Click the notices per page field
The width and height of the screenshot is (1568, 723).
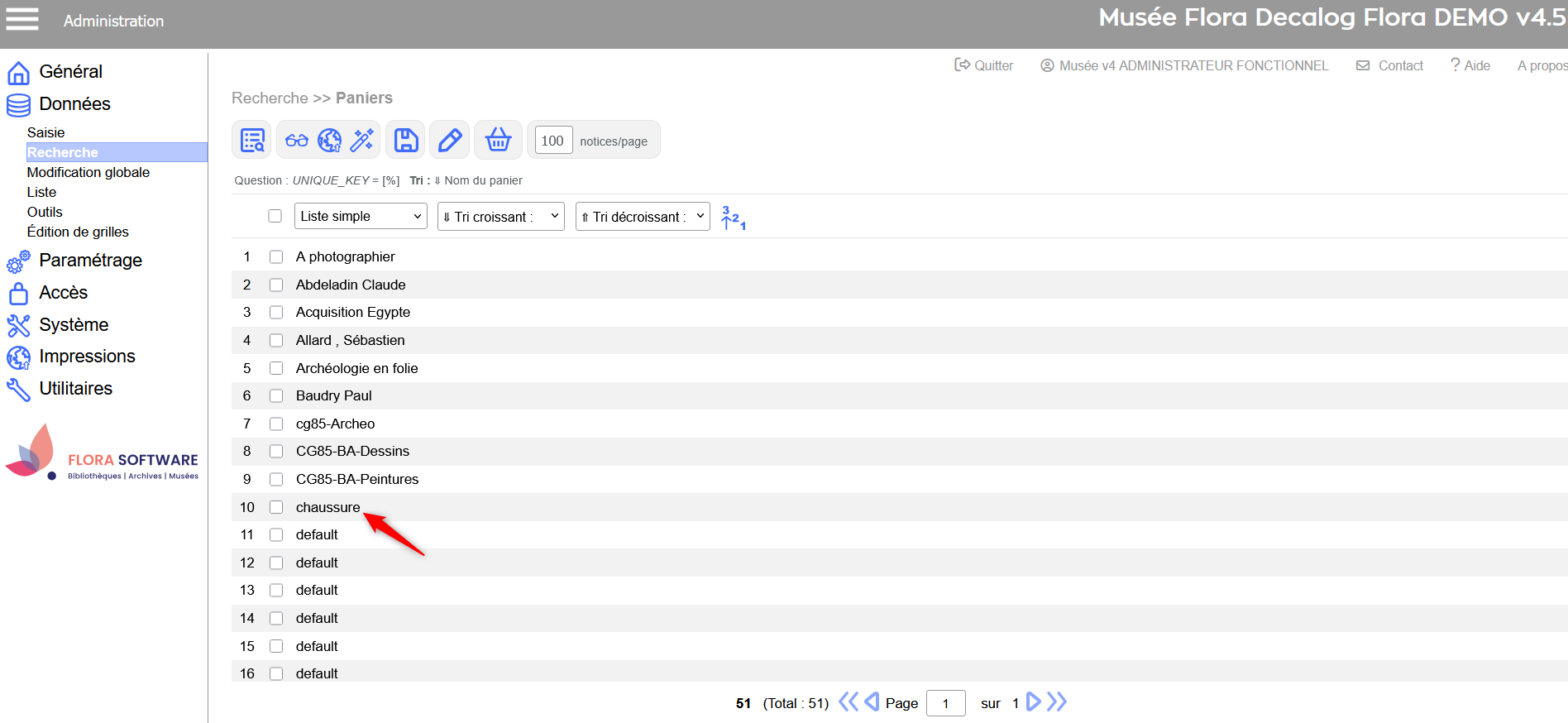tap(553, 141)
